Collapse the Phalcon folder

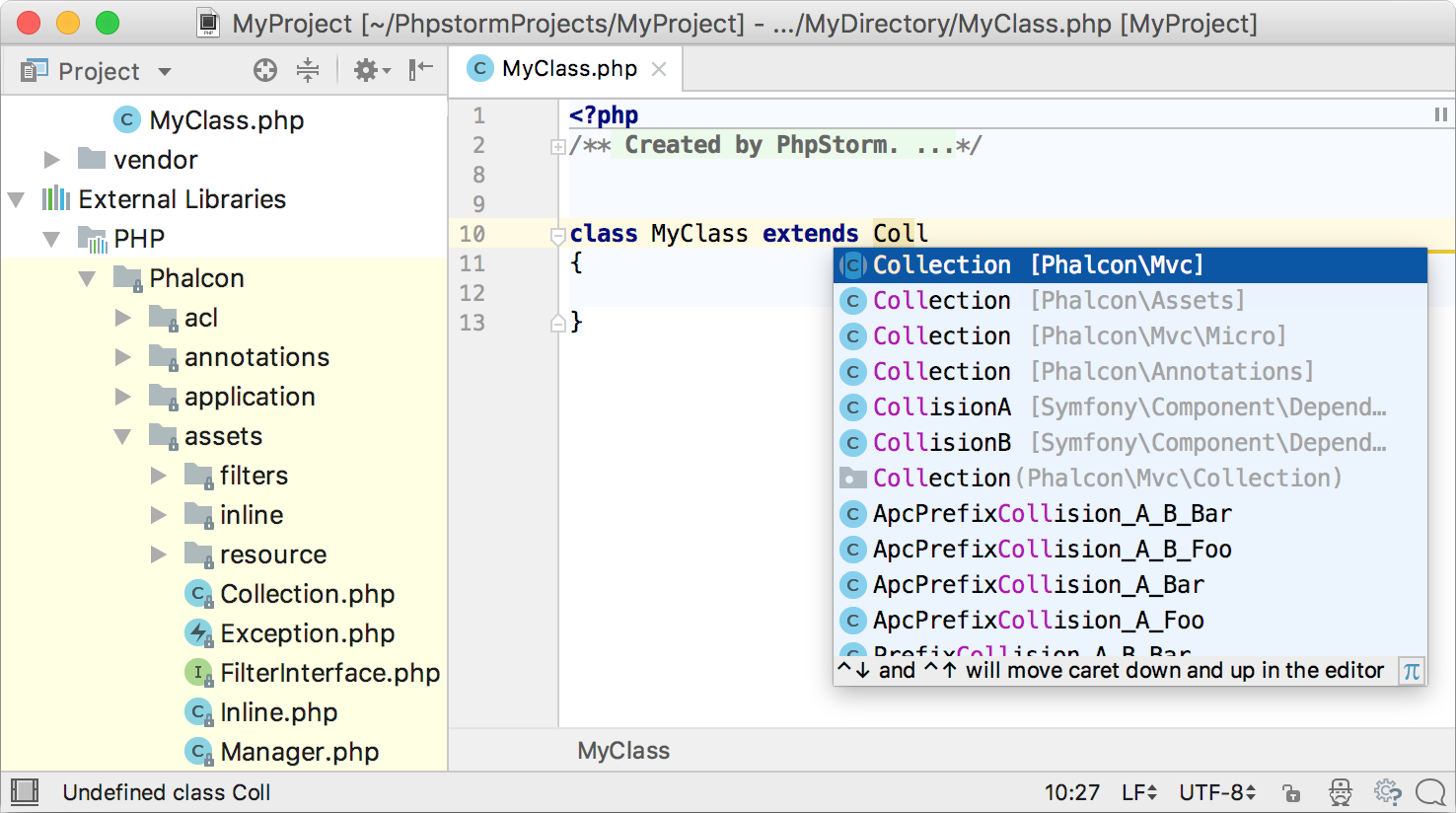click(88, 278)
